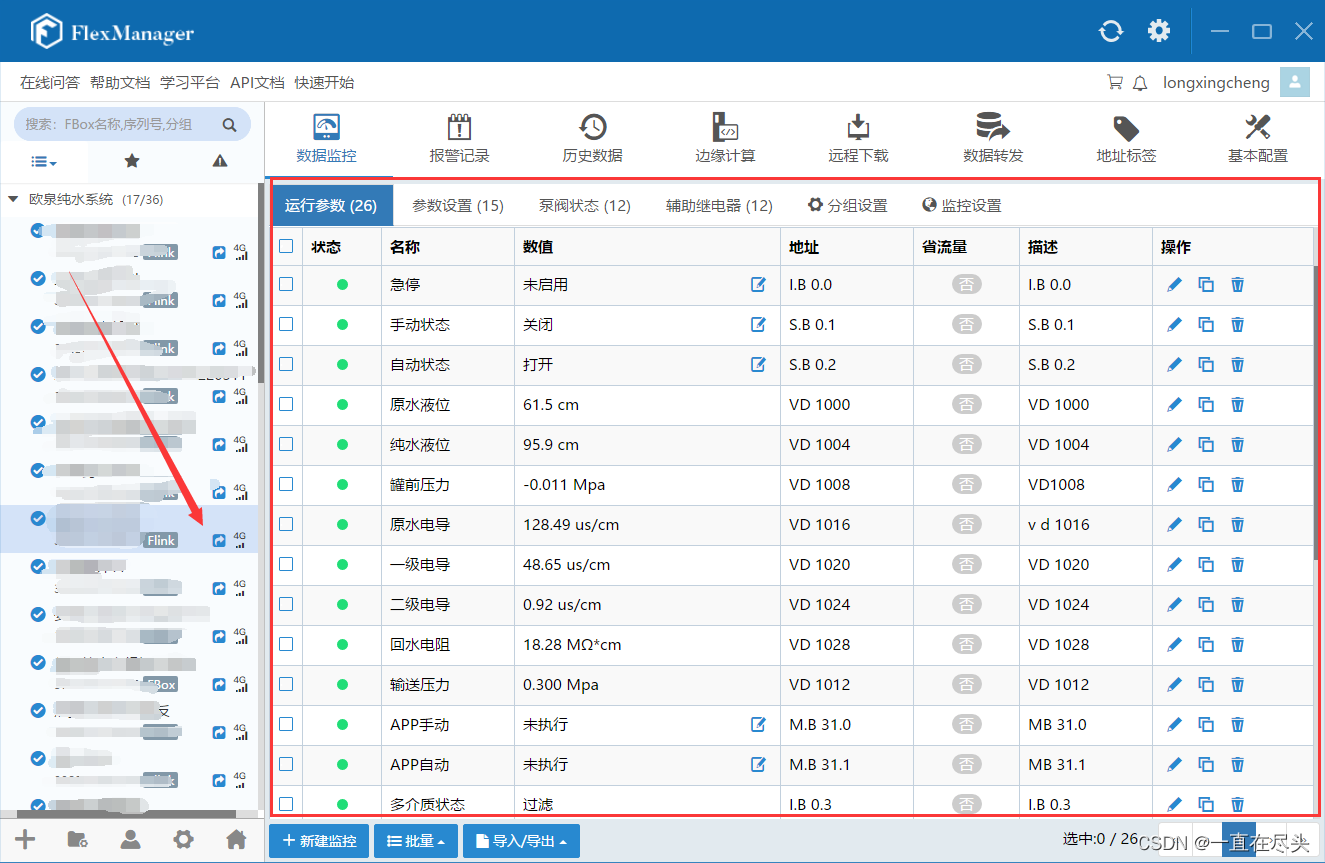The width and height of the screenshot is (1325, 863).
Task: Open the 数据监控 data monitoring section
Action: pyautogui.click(x=326, y=139)
